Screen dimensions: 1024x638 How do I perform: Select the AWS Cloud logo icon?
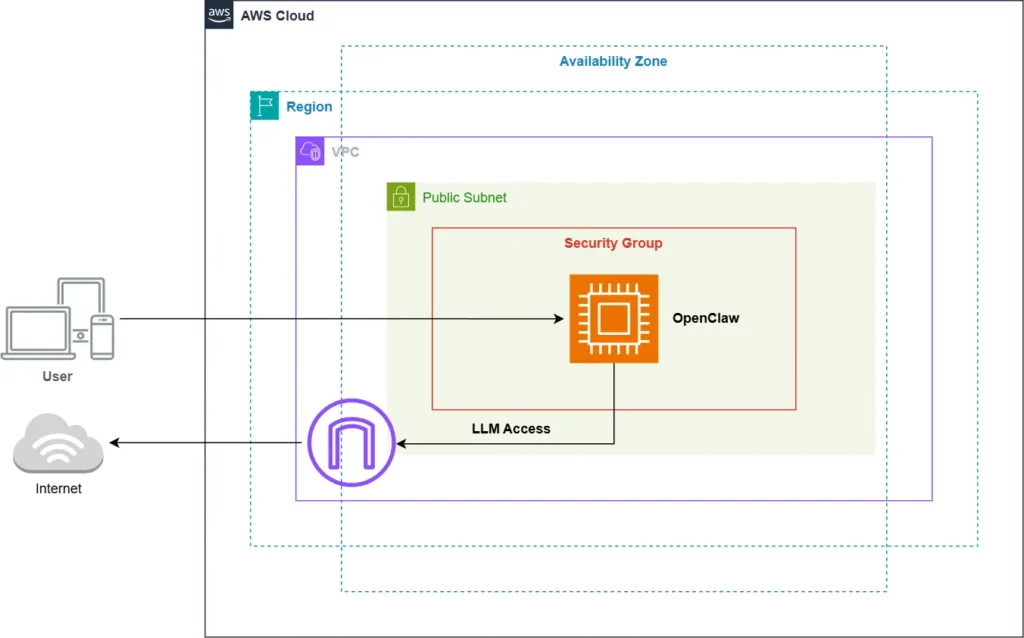tap(219, 15)
